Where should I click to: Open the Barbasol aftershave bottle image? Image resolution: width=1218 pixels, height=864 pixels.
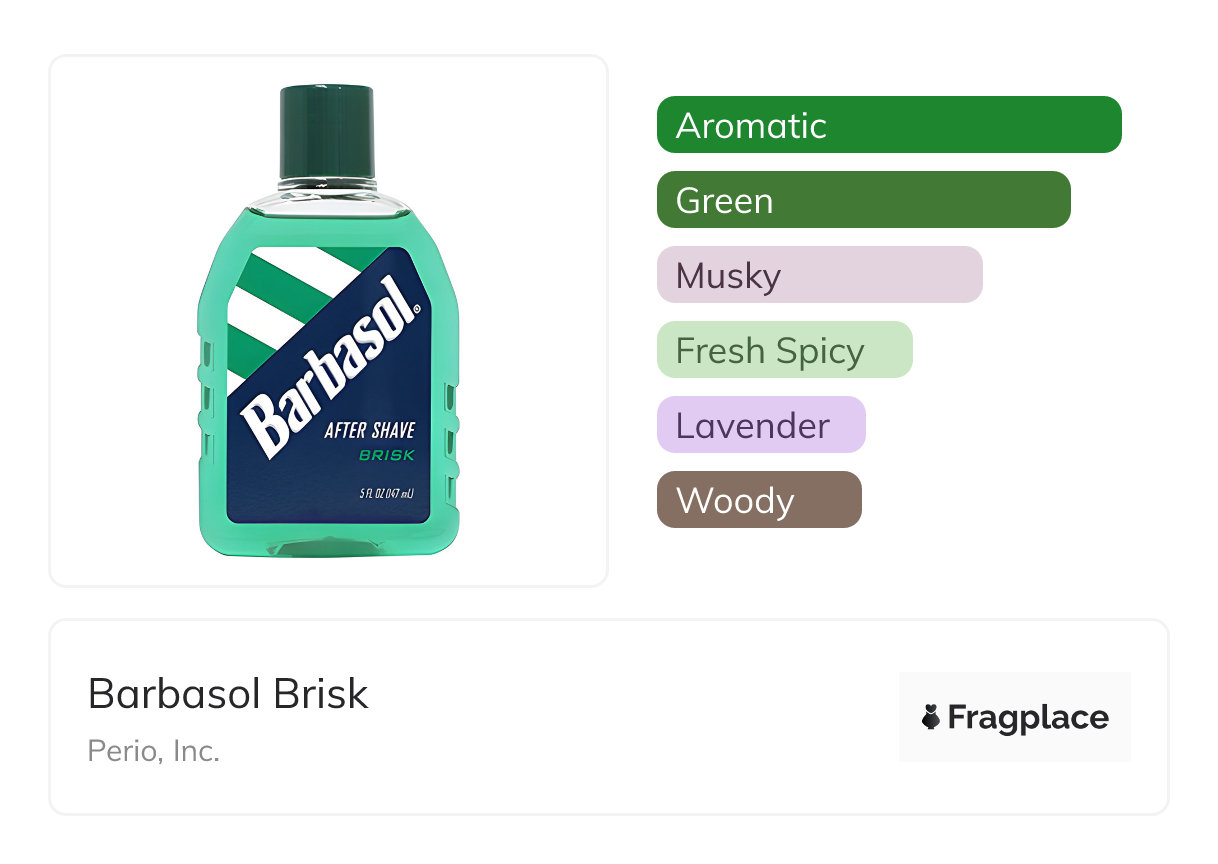[x=328, y=320]
